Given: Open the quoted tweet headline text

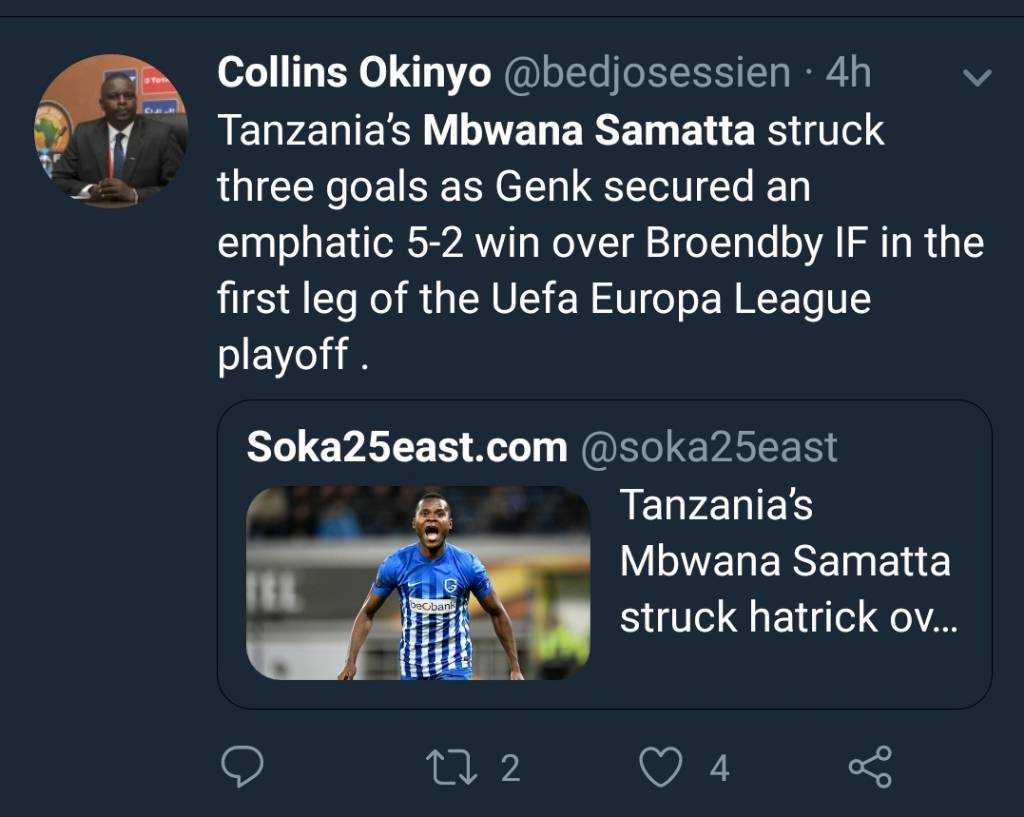Looking at the screenshot, I should click(x=789, y=560).
